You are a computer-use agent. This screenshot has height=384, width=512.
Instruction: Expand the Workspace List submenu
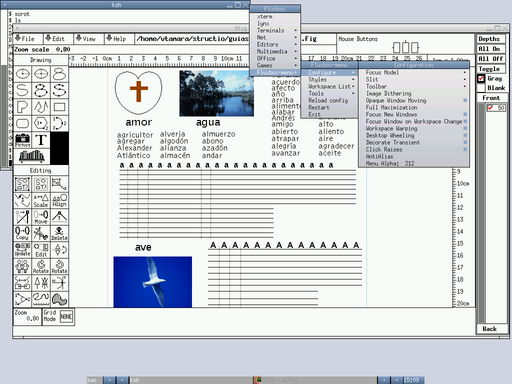click(329, 86)
